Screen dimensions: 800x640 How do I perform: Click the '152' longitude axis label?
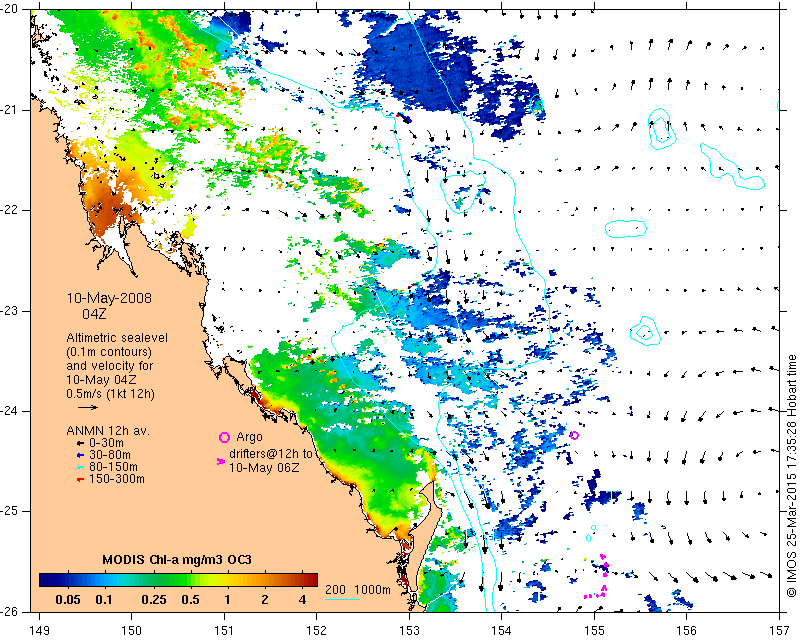(x=316, y=631)
